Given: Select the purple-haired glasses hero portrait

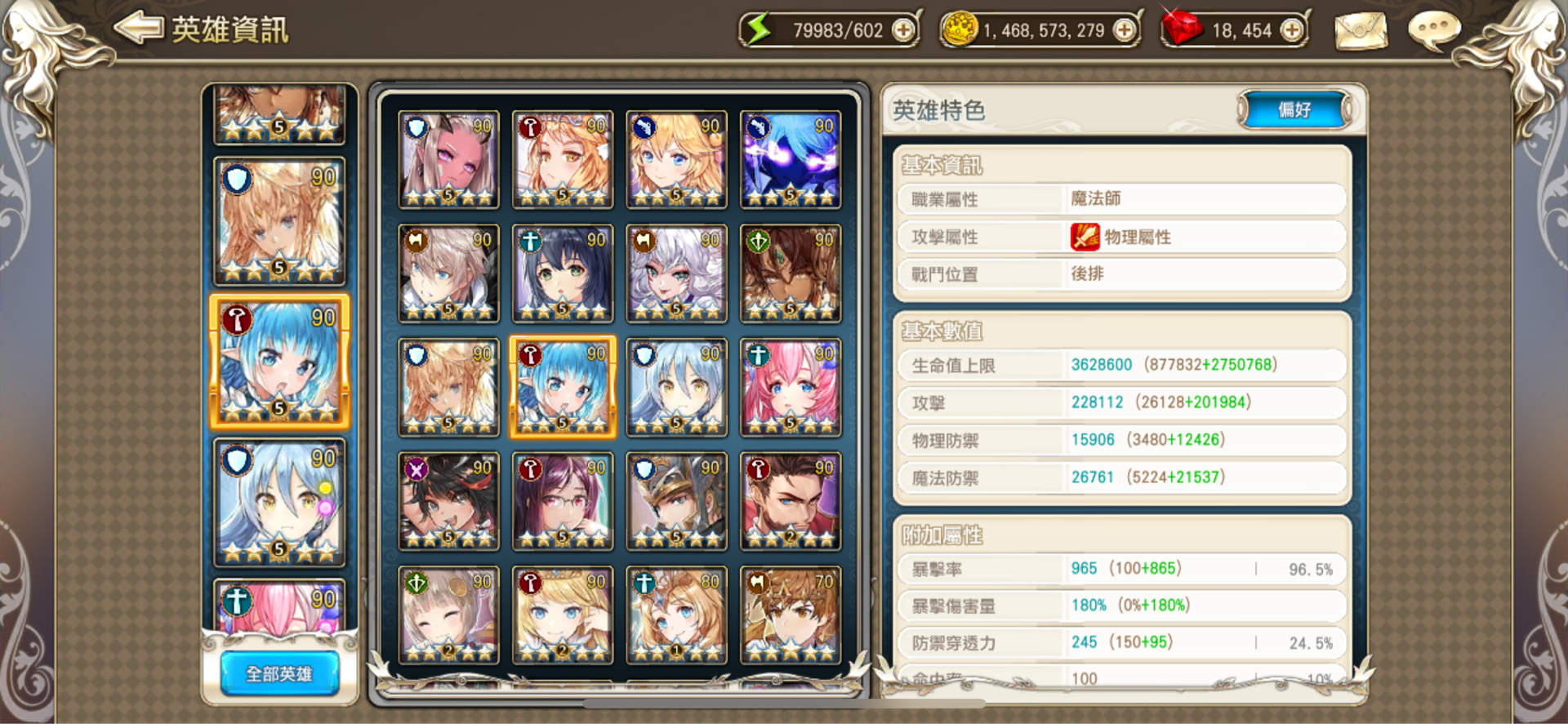Looking at the screenshot, I should [563, 501].
